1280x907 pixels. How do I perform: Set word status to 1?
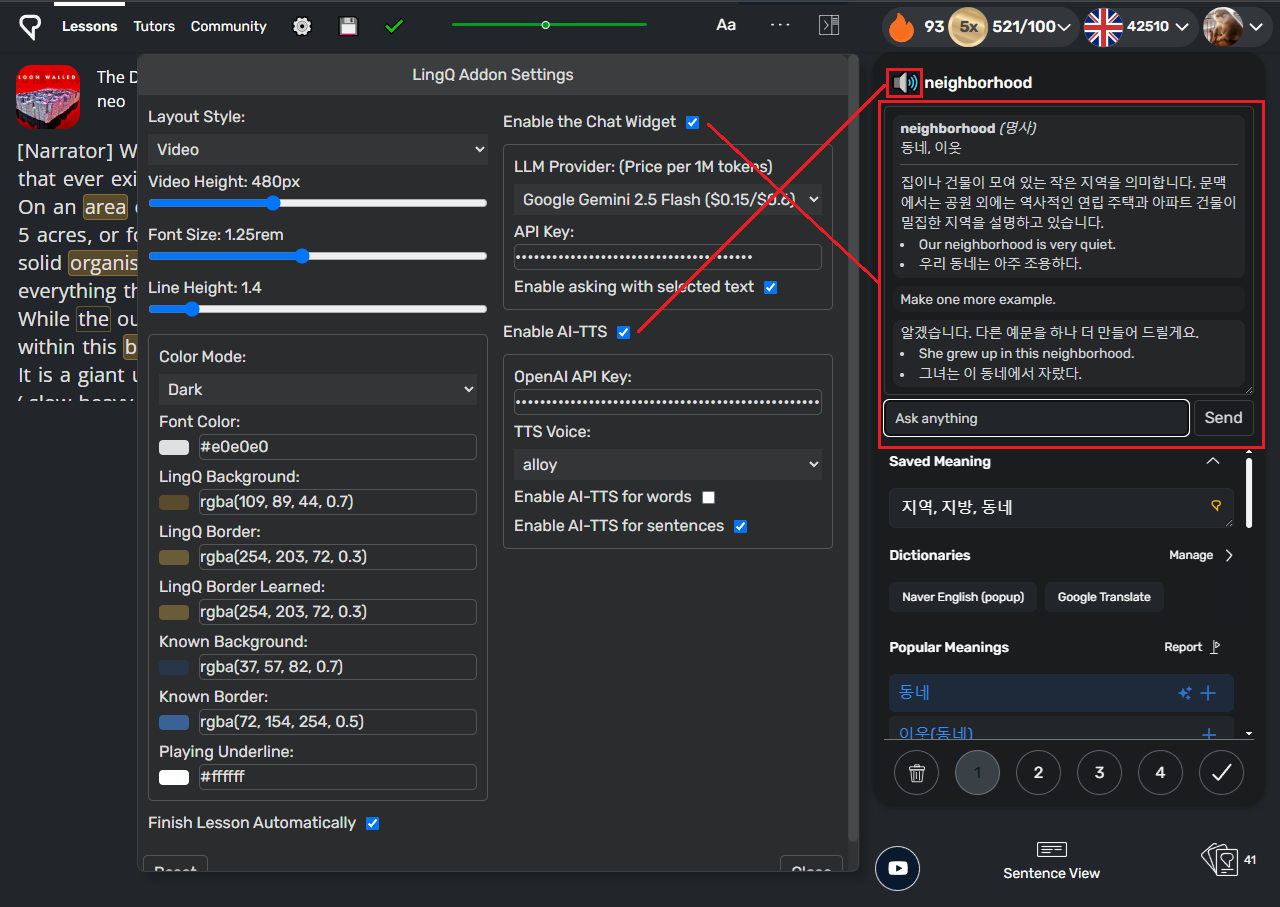pyautogui.click(x=978, y=772)
